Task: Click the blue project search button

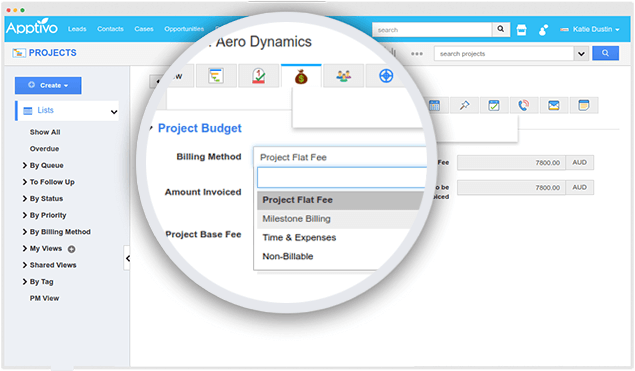Action: (605, 53)
